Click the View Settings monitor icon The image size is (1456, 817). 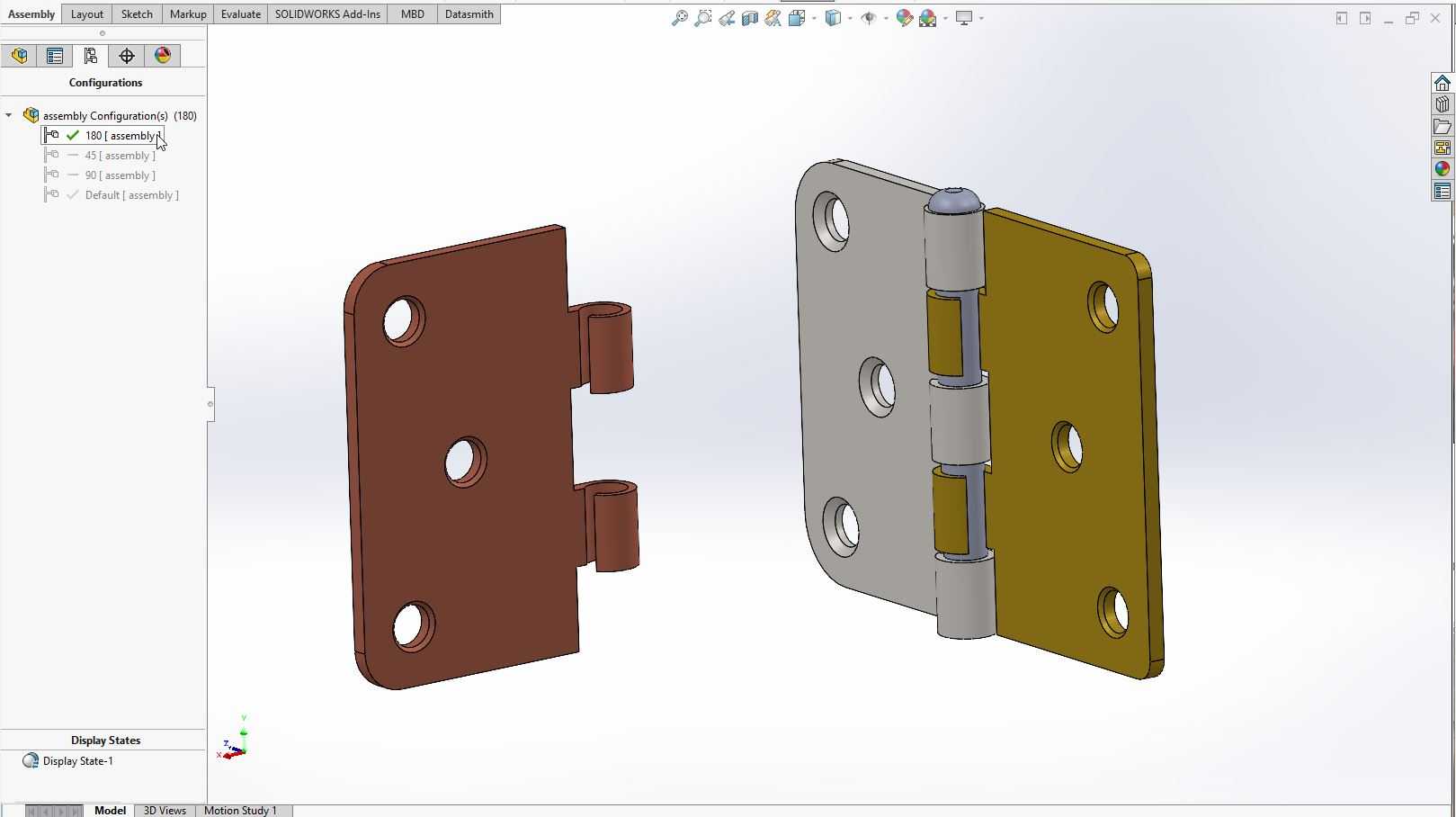coord(964,18)
